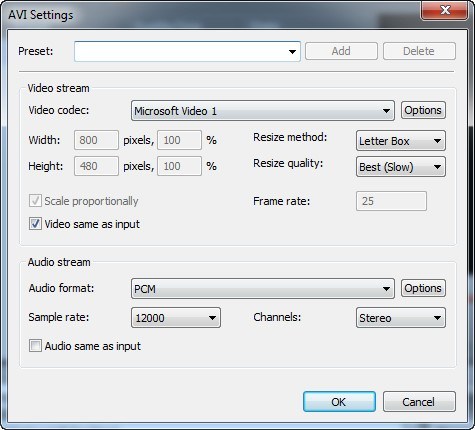
Task: Click the Height percent field
Action: (x=179, y=166)
